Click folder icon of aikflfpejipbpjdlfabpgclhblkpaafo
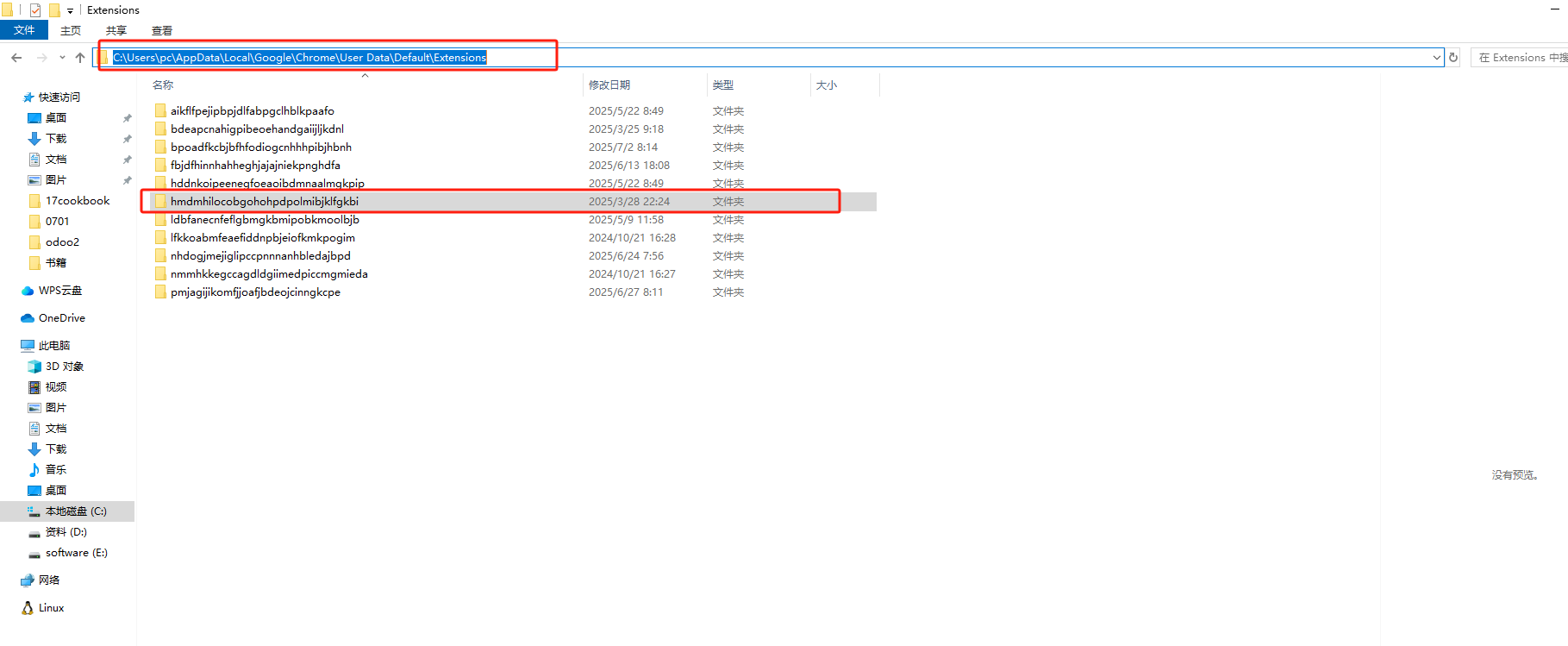Viewport: 1568px width, 646px height. pyautogui.click(x=160, y=110)
